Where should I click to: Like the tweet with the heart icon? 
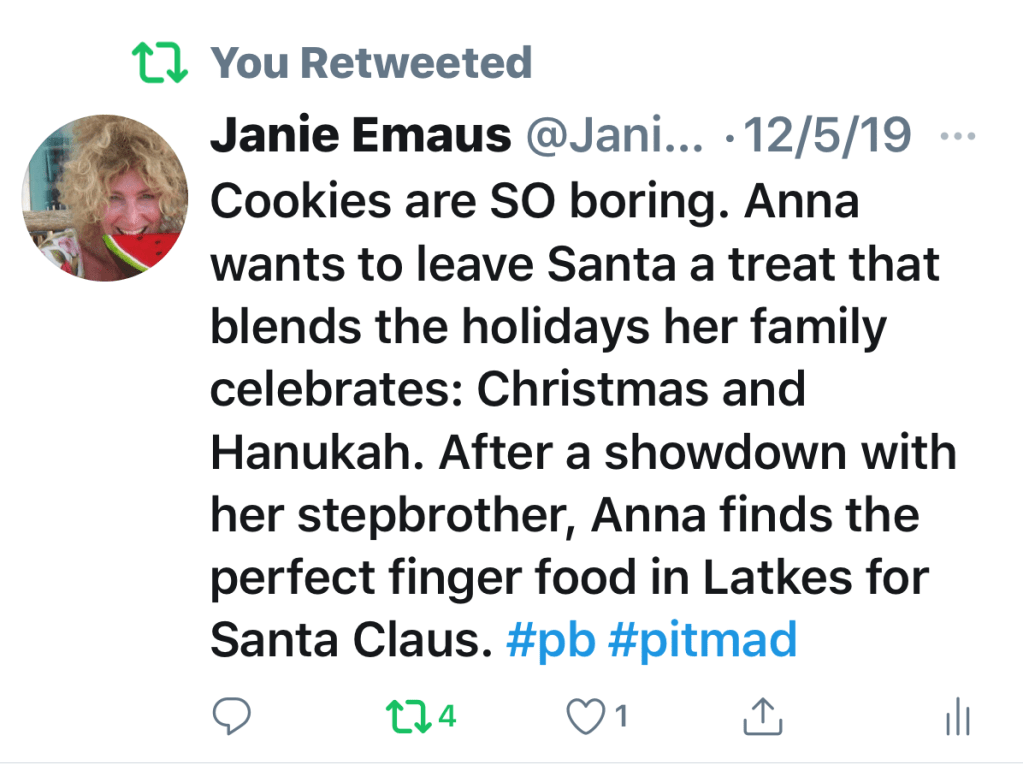585,715
